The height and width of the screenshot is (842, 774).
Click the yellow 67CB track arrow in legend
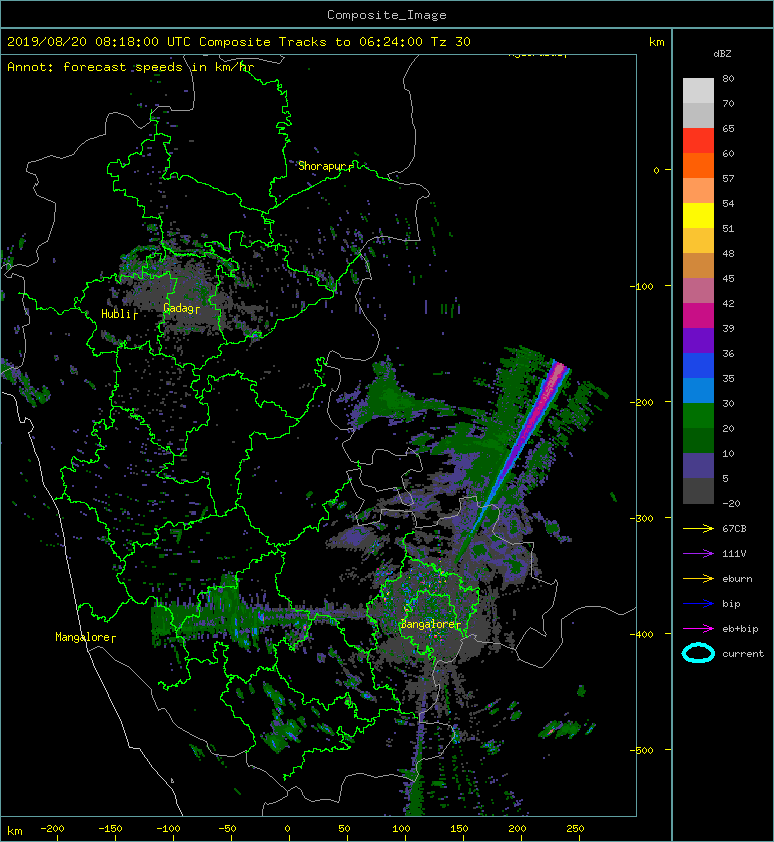click(698, 529)
